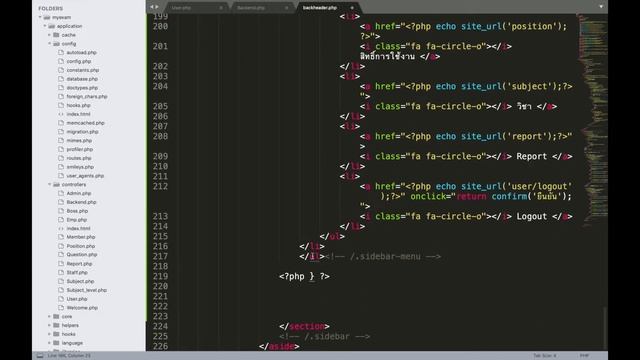Click the FOLDERS sidebar heading

click(x=51, y=8)
